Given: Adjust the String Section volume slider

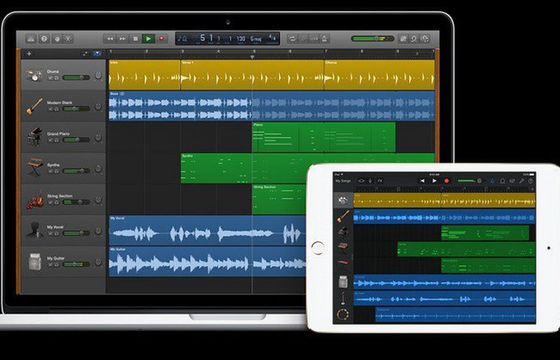Looking at the screenshot, I should 76,202.
